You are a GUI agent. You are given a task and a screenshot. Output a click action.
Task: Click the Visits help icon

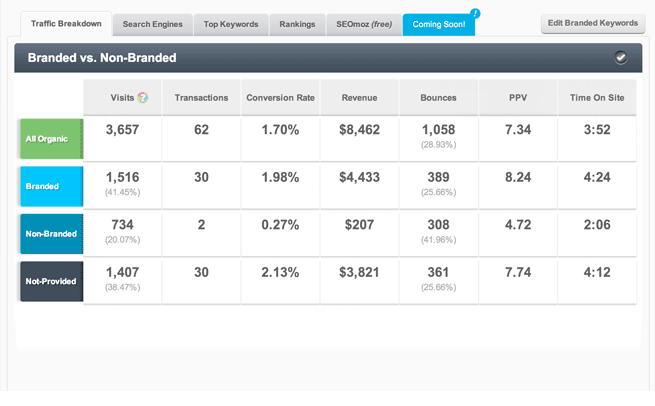(x=142, y=98)
